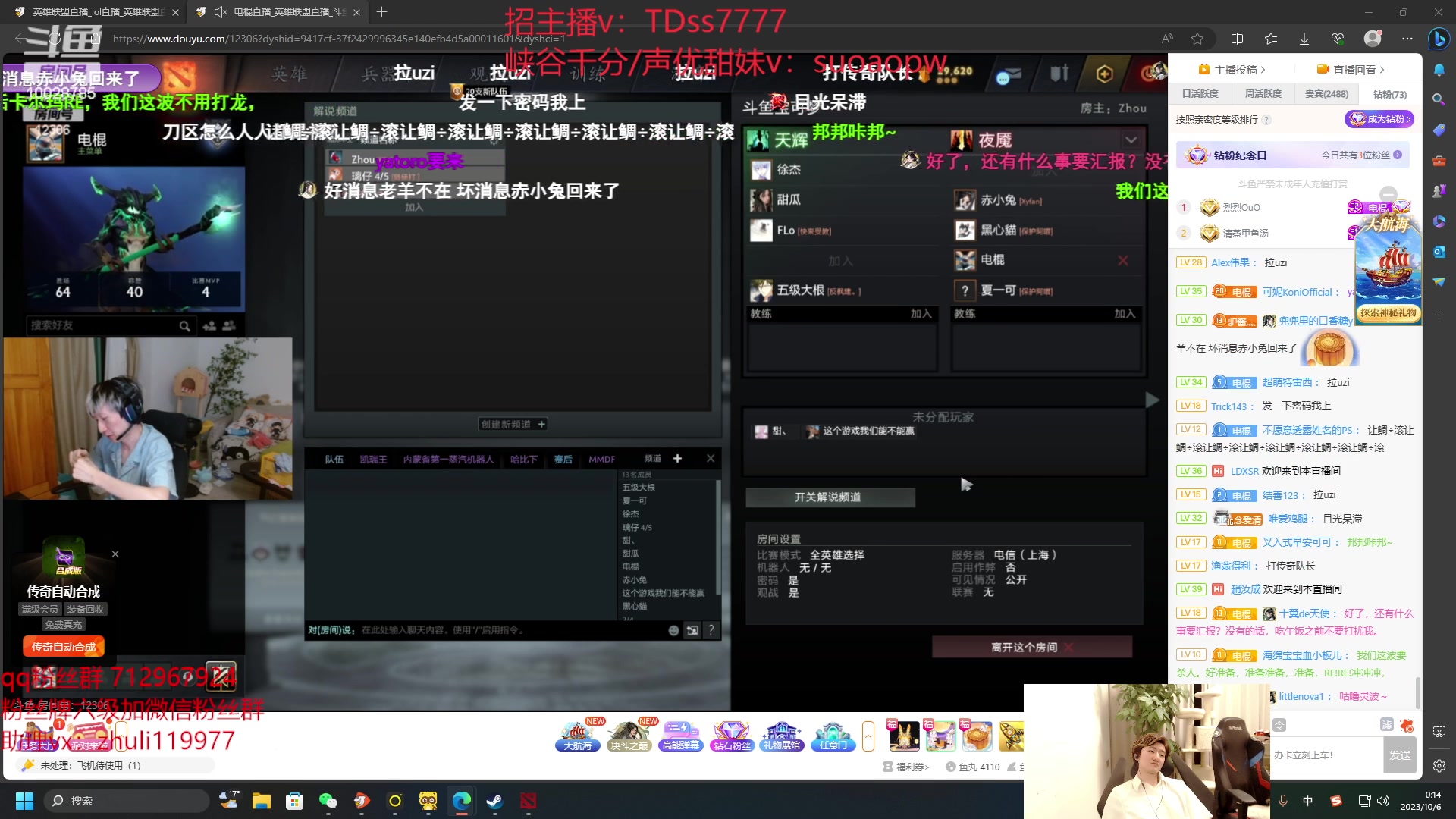Image resolution: width=1456 pixels, height=819 pixels.
Task: Open the 礼物展馆 icon
Action: 782,735
